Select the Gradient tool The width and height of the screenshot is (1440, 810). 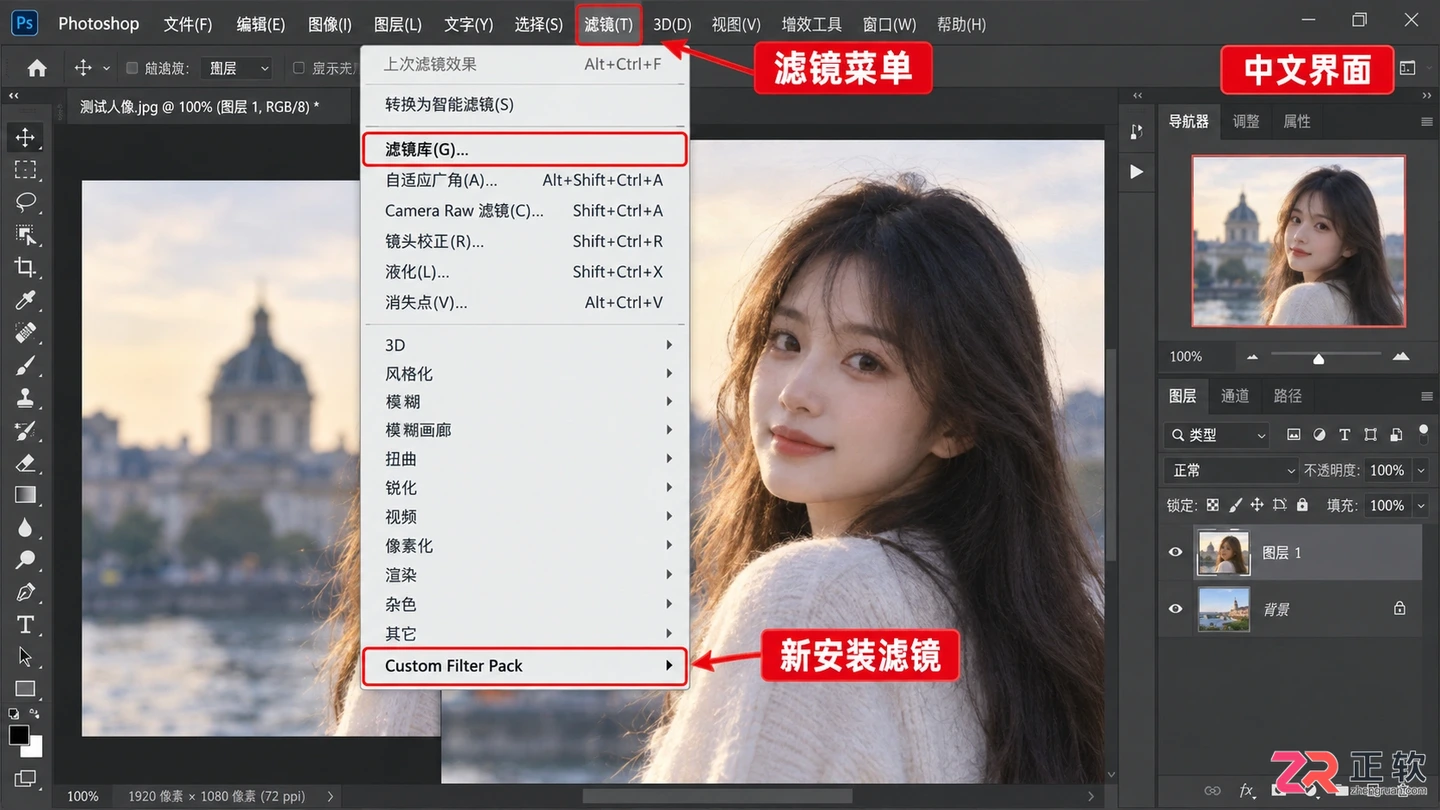point(25,495)
